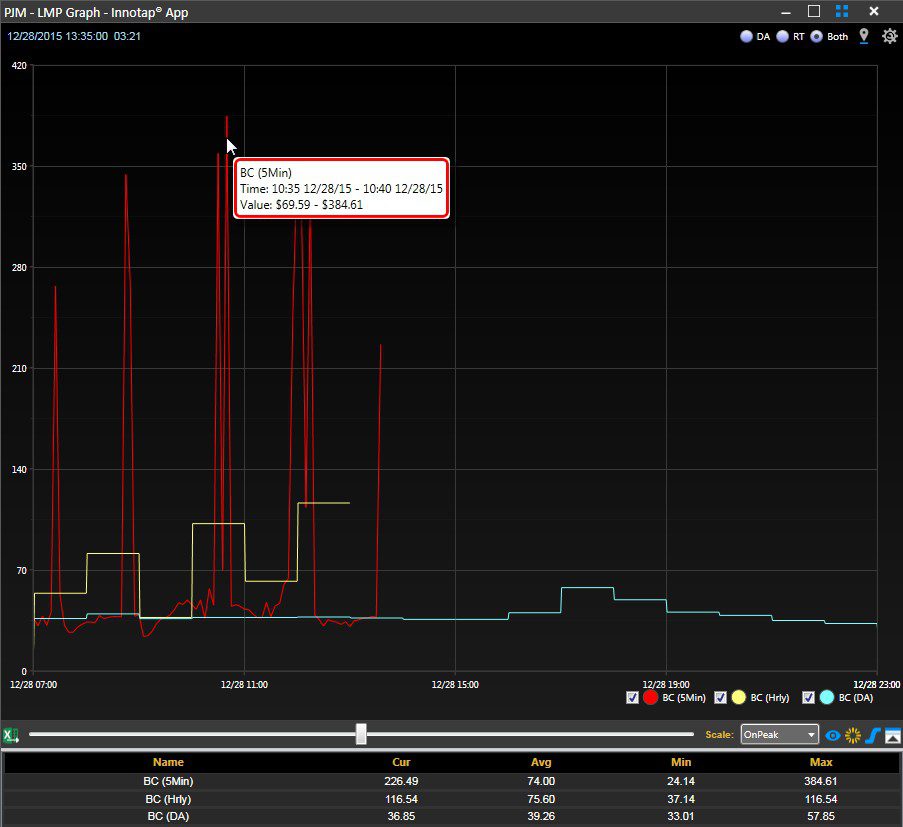Click the Min column header

pyautogui.click(x=681, y=762)
